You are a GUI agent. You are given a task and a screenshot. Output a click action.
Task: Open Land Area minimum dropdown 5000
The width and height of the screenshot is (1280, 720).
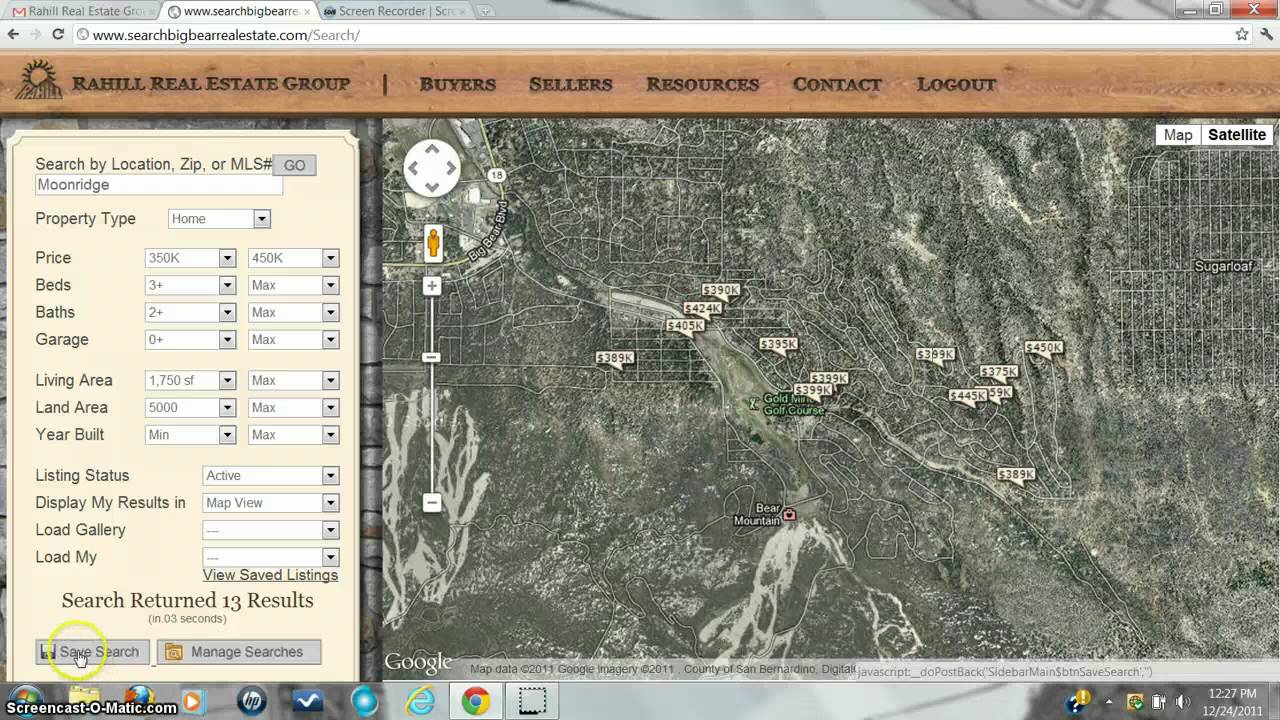[x=190, y=408]
